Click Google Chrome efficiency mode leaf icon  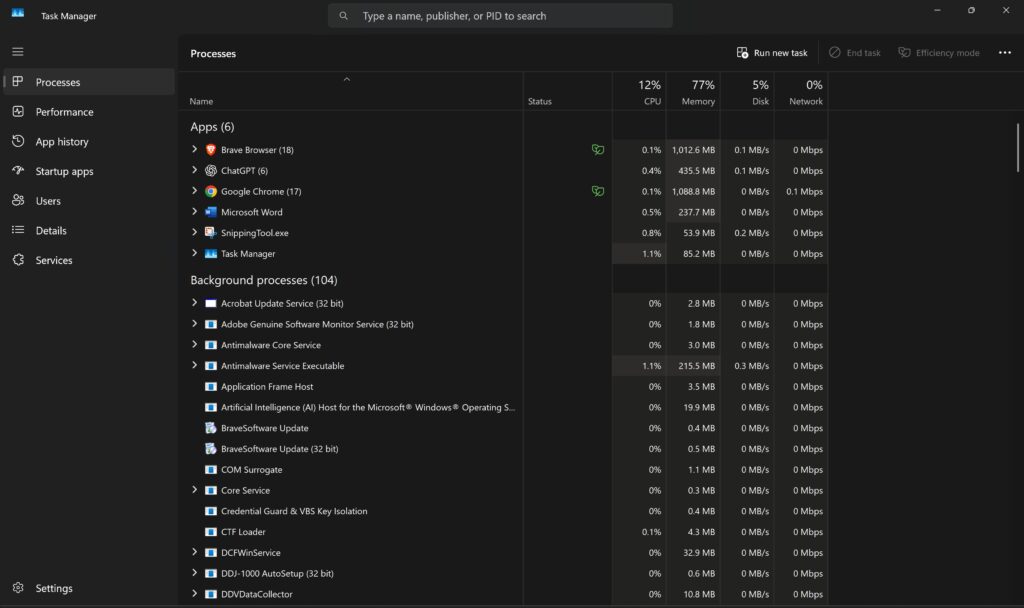point(598,191)
